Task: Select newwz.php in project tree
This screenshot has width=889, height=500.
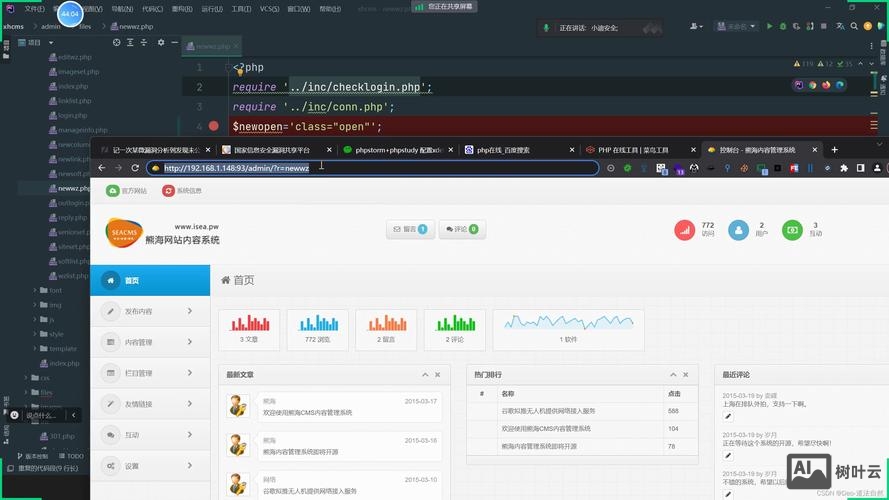Action: (x=69, y=188)
